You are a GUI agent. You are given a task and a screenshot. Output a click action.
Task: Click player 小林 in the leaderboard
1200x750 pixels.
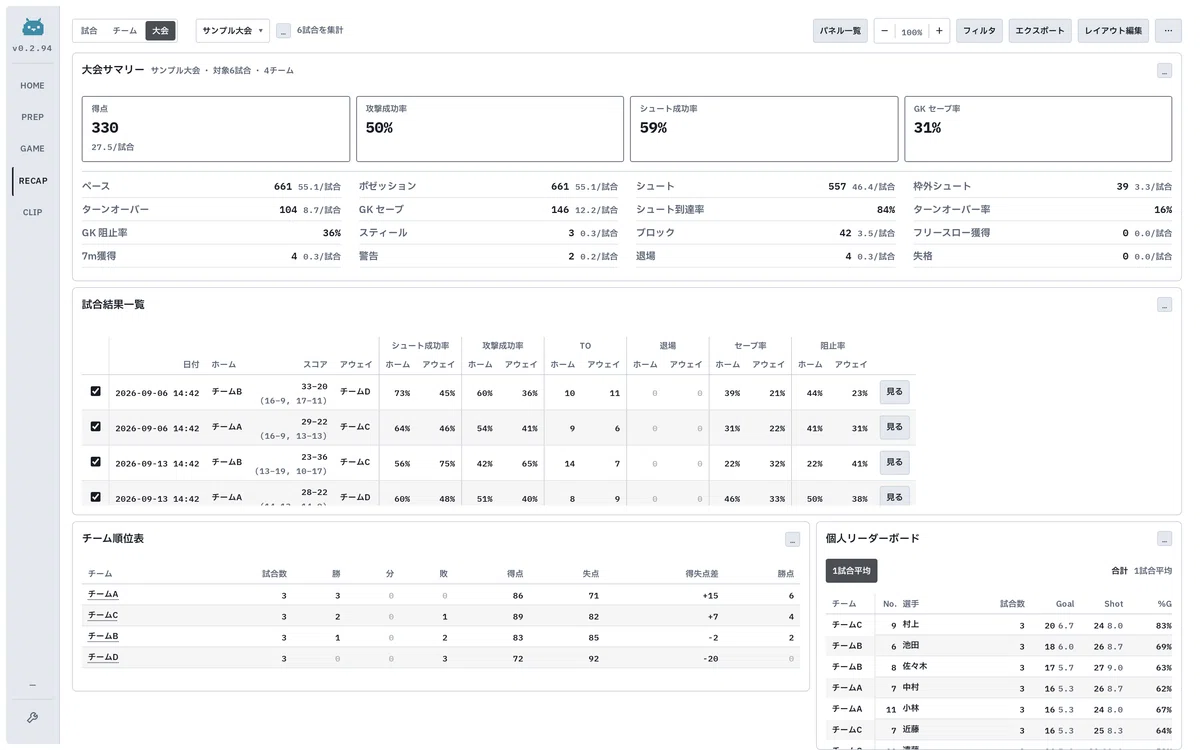(910, 709)
